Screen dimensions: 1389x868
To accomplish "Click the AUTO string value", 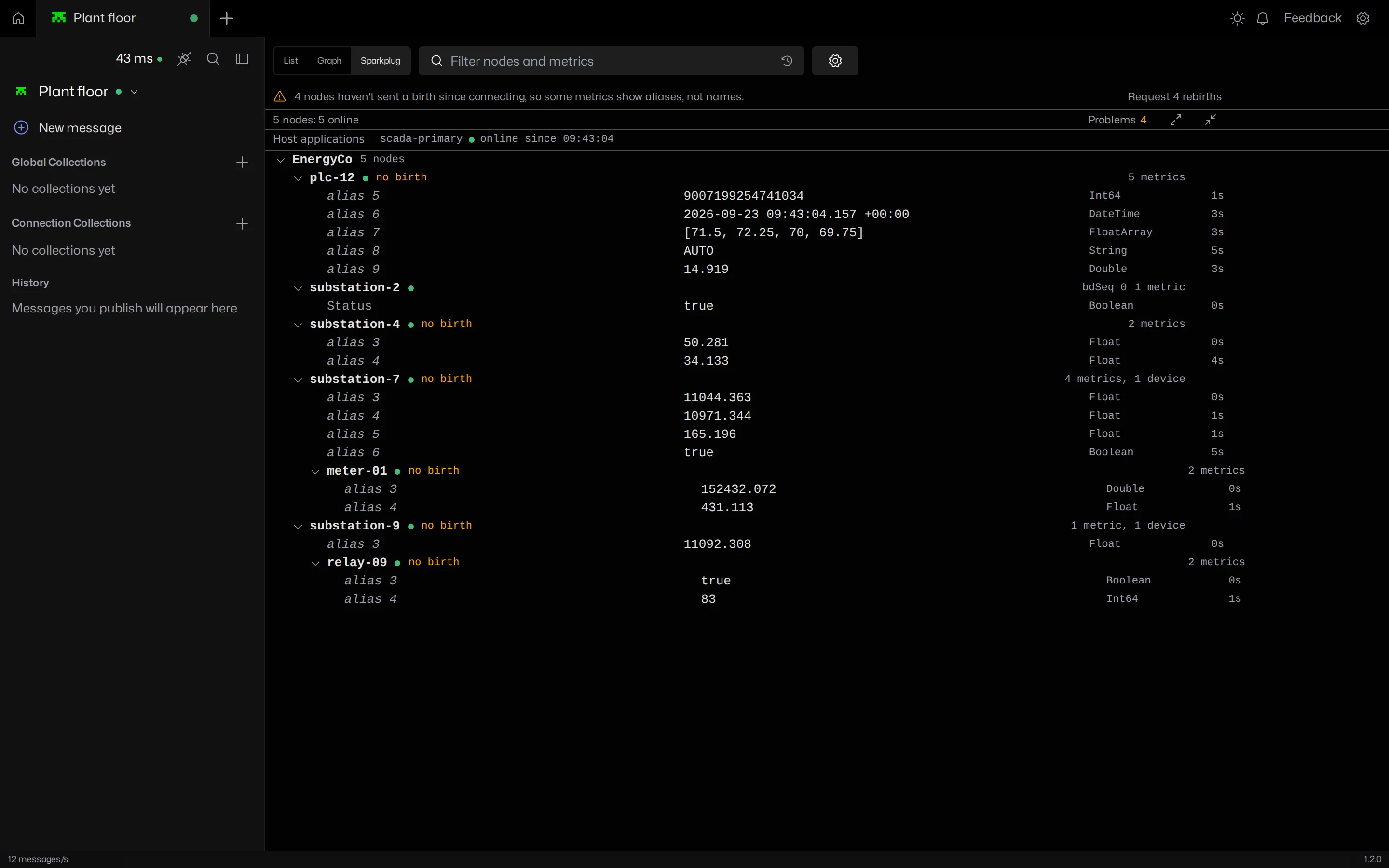I will [698, 251].
